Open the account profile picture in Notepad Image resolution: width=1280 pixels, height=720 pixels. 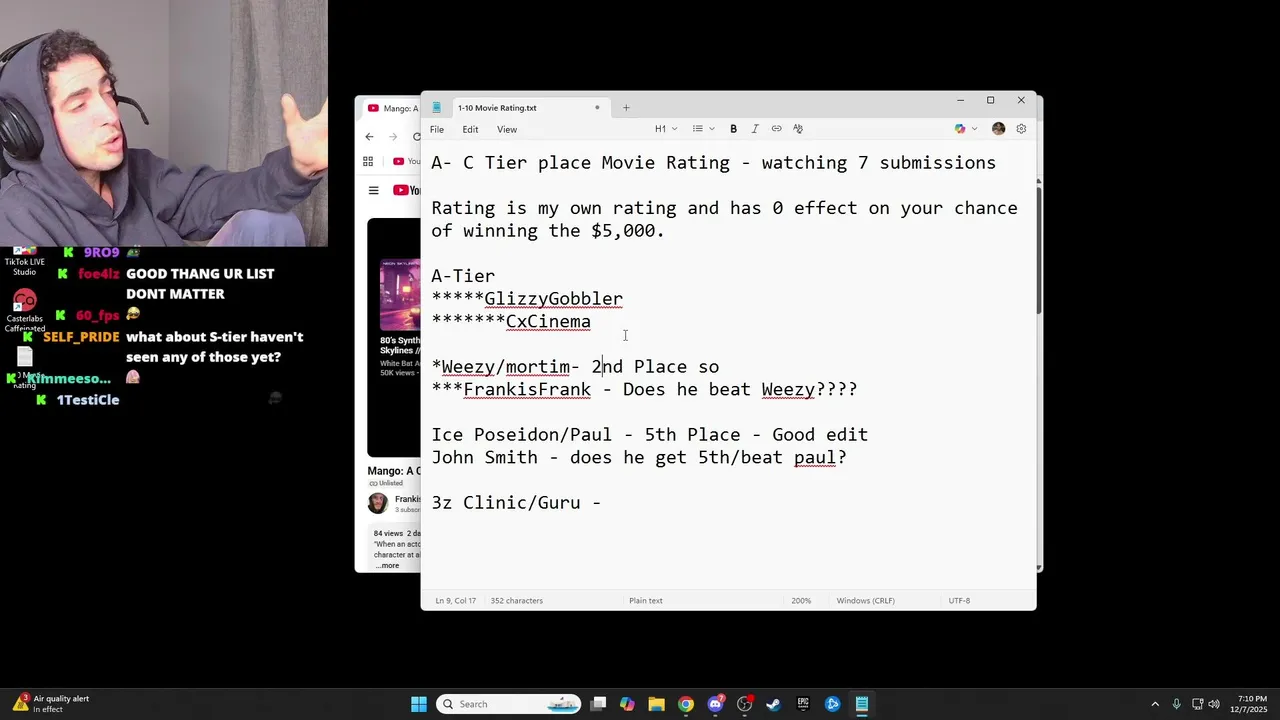click(x=998, y=129)
